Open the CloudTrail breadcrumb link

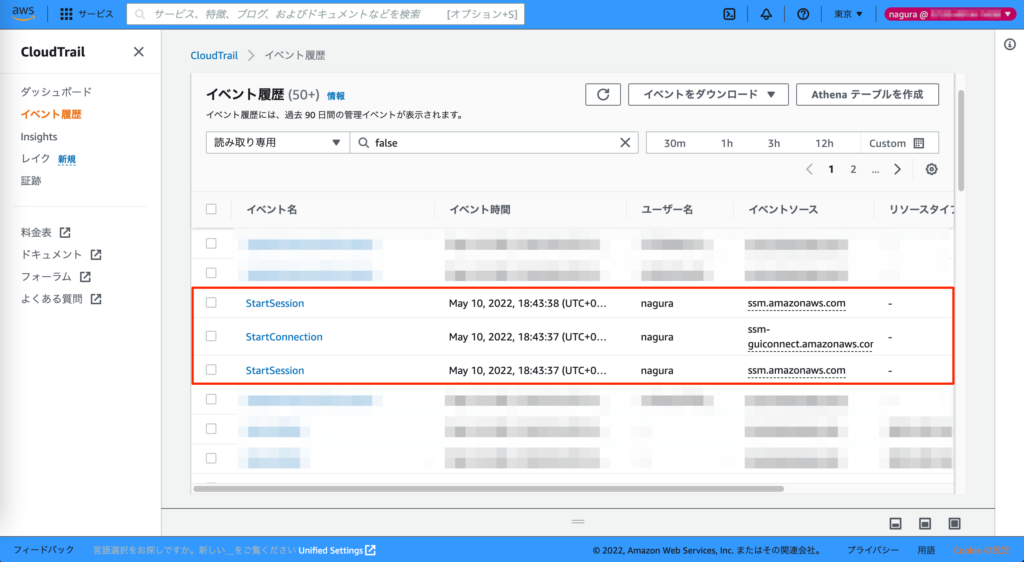pos(214,55)
